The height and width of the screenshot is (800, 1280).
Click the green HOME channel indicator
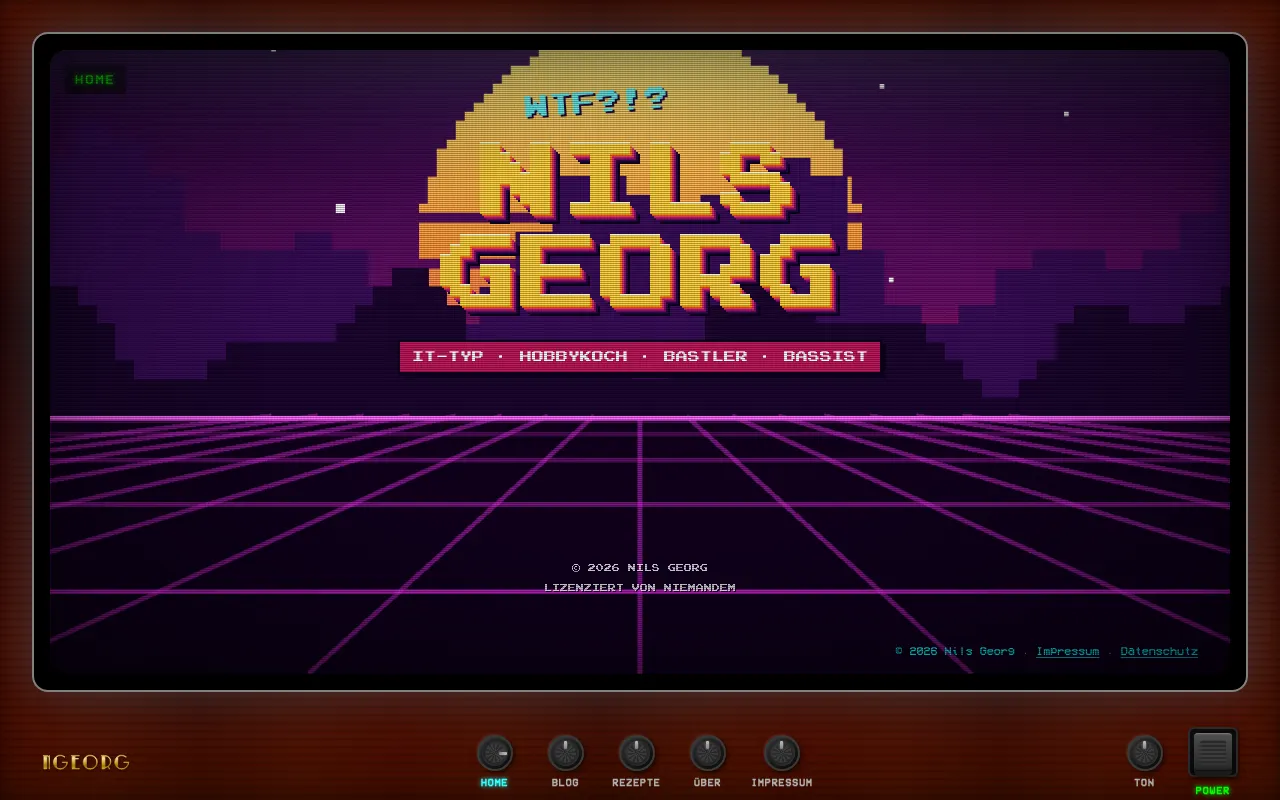point(95,80)
